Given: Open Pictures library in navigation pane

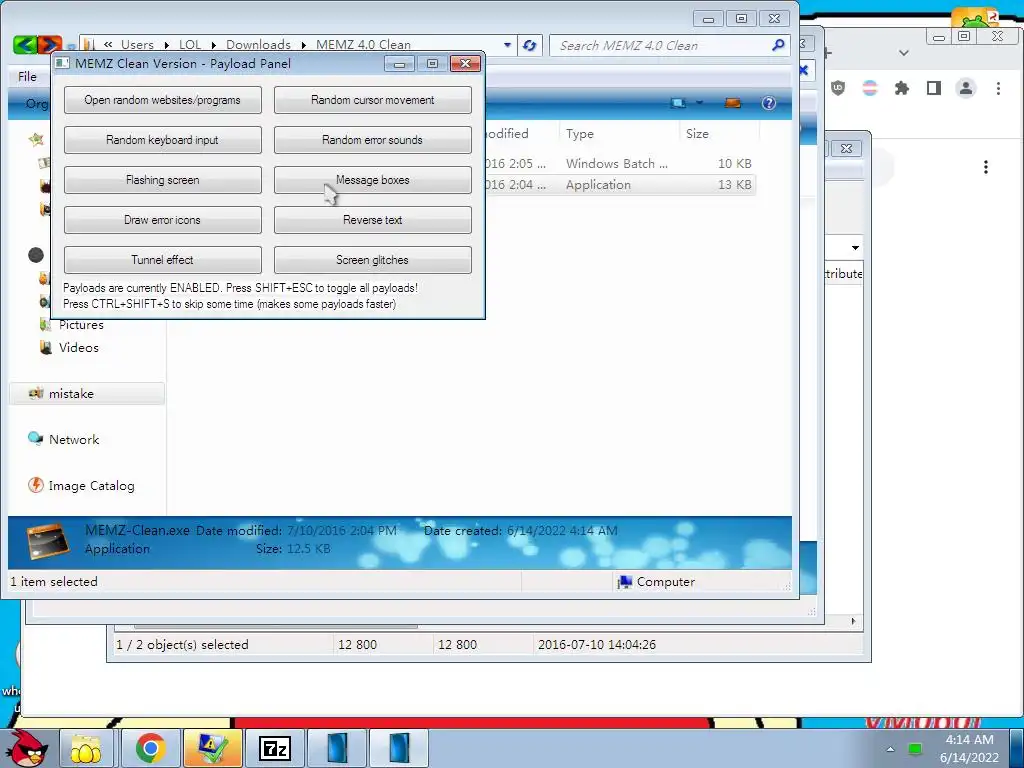Looking at the screenshot, I should (x=80, y=325).
